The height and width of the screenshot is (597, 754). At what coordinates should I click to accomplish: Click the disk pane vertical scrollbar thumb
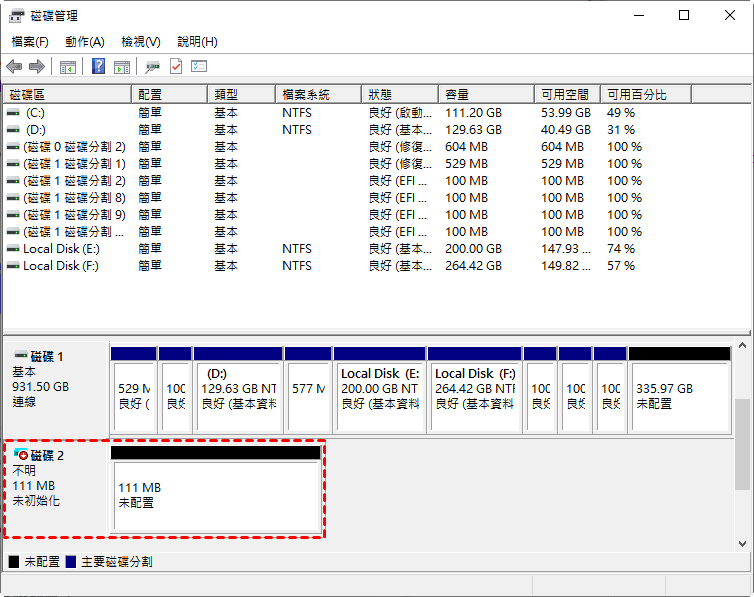point(742,444)
